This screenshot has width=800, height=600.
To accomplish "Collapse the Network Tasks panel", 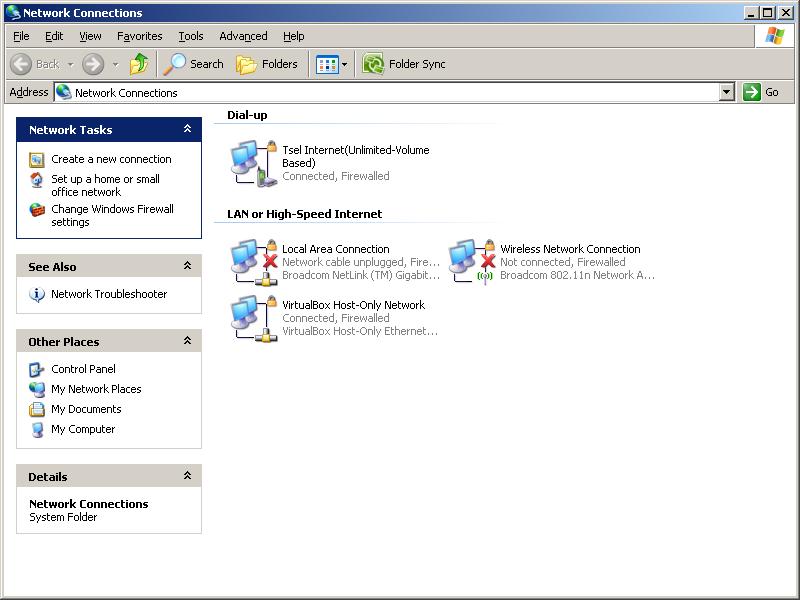I will (187, 129).
